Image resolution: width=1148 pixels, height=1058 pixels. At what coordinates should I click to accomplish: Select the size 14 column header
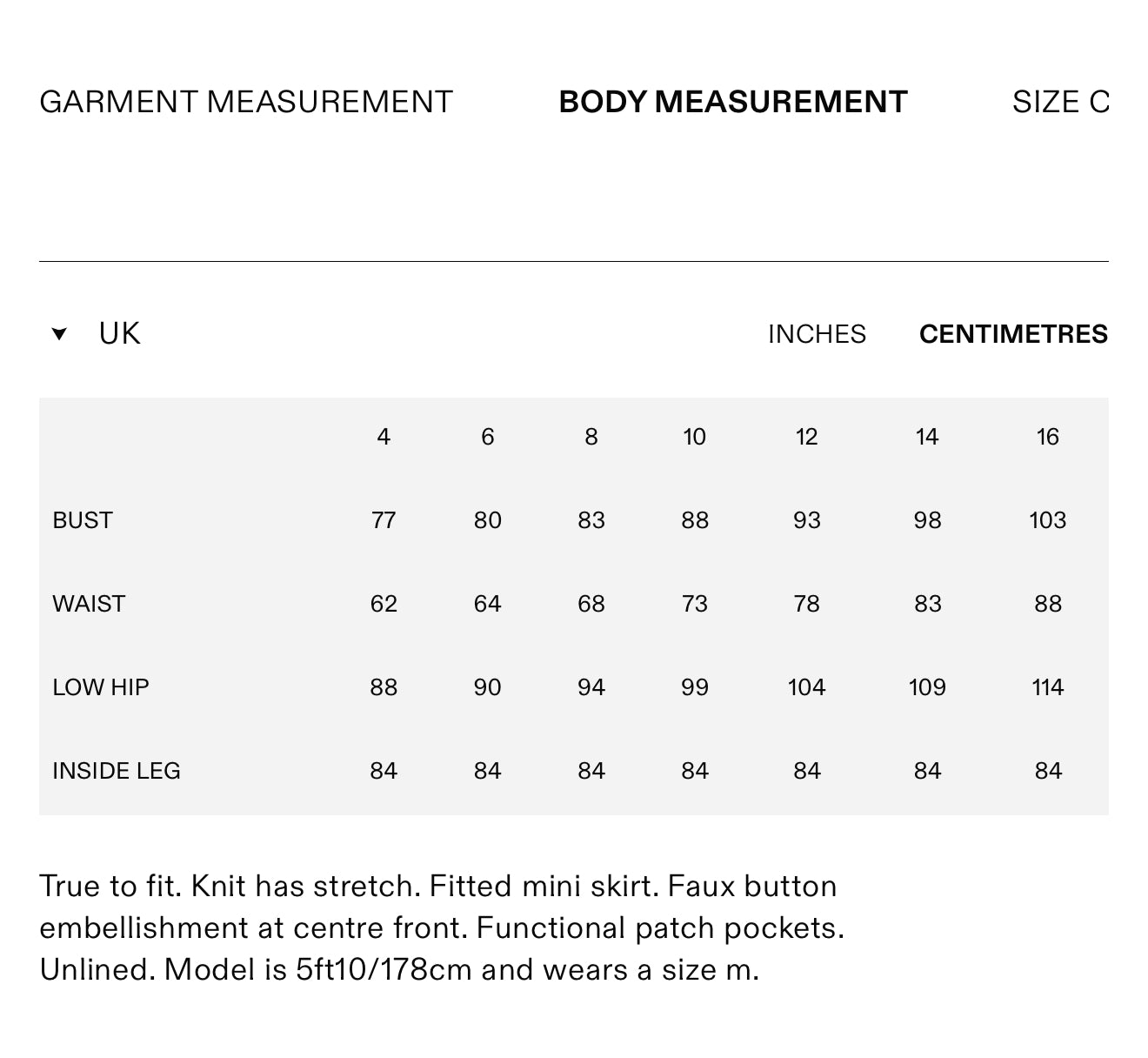point(927,437)
